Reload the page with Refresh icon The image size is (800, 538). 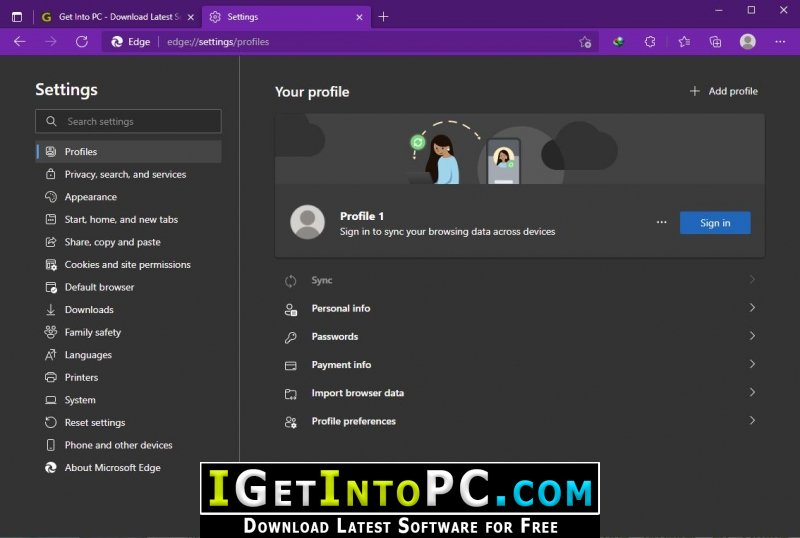[x=82, y=42]
